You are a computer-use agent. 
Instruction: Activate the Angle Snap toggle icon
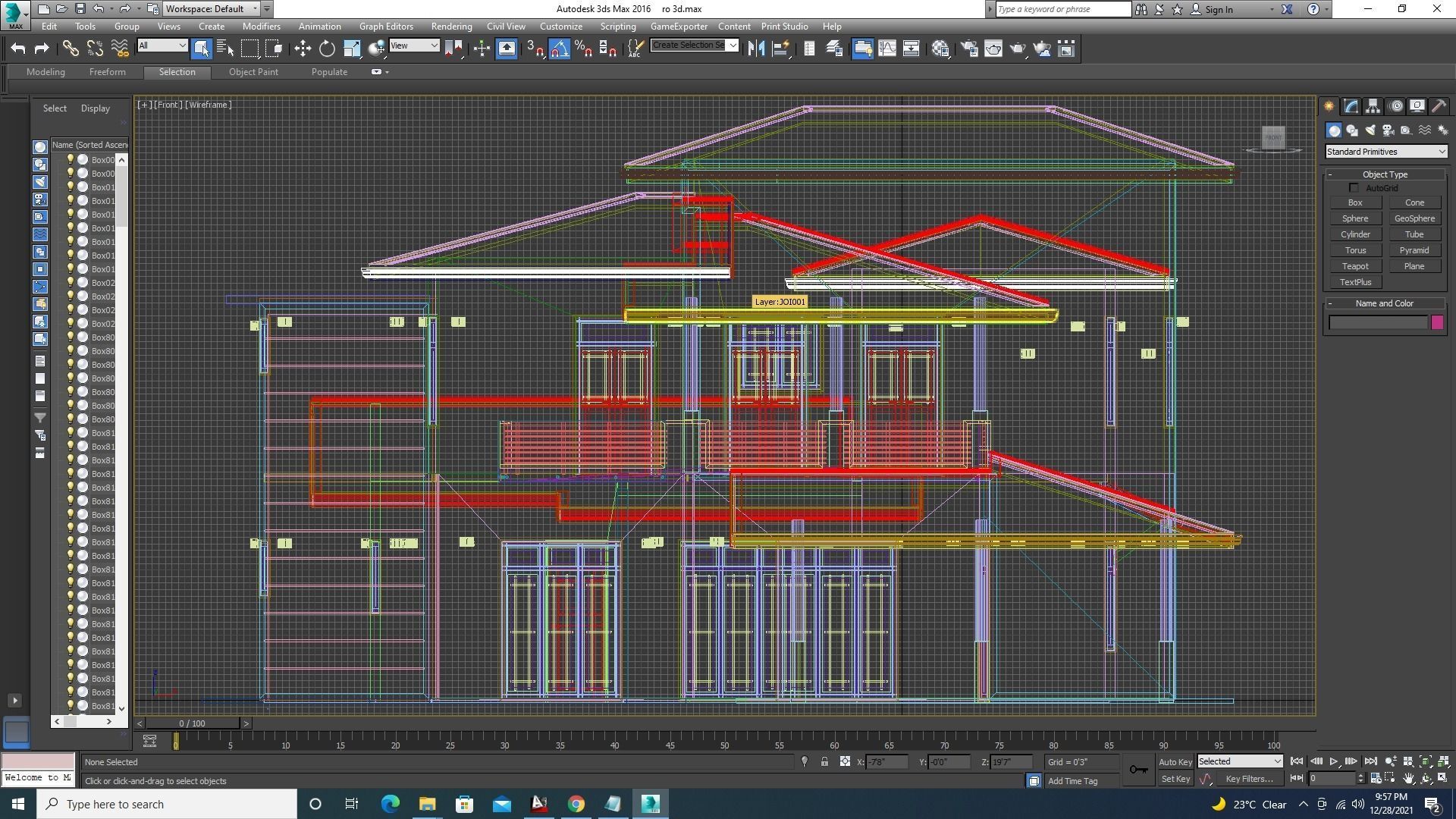[x=559, y=48]
